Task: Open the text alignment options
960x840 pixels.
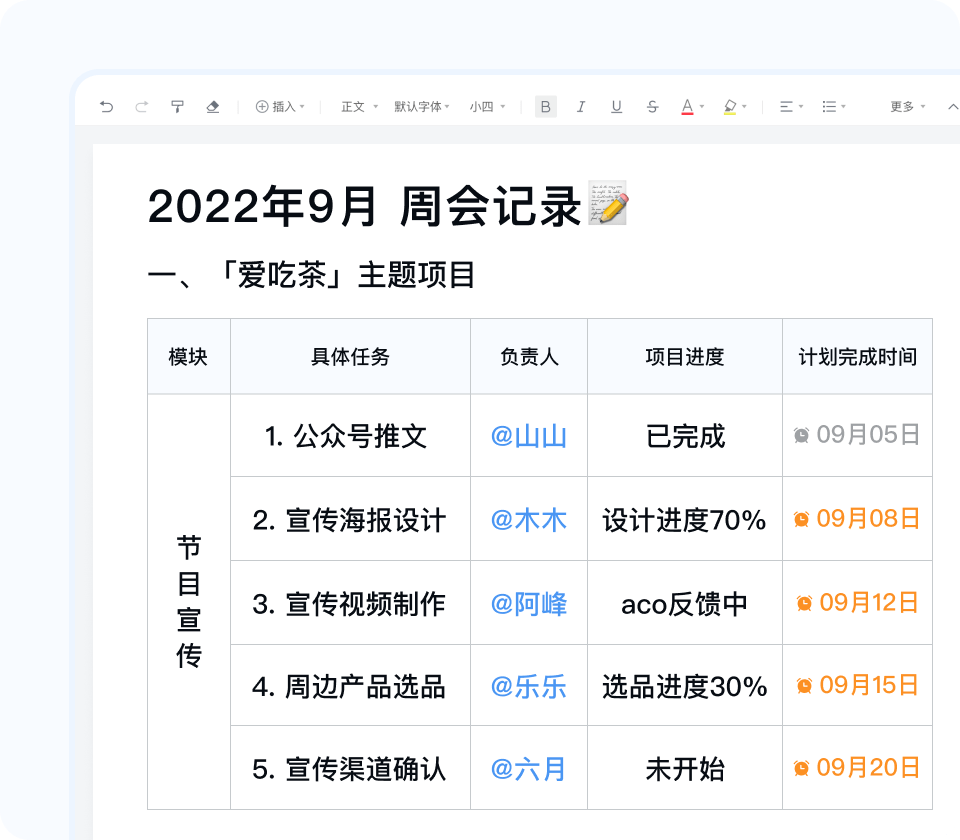Action: 791,107
